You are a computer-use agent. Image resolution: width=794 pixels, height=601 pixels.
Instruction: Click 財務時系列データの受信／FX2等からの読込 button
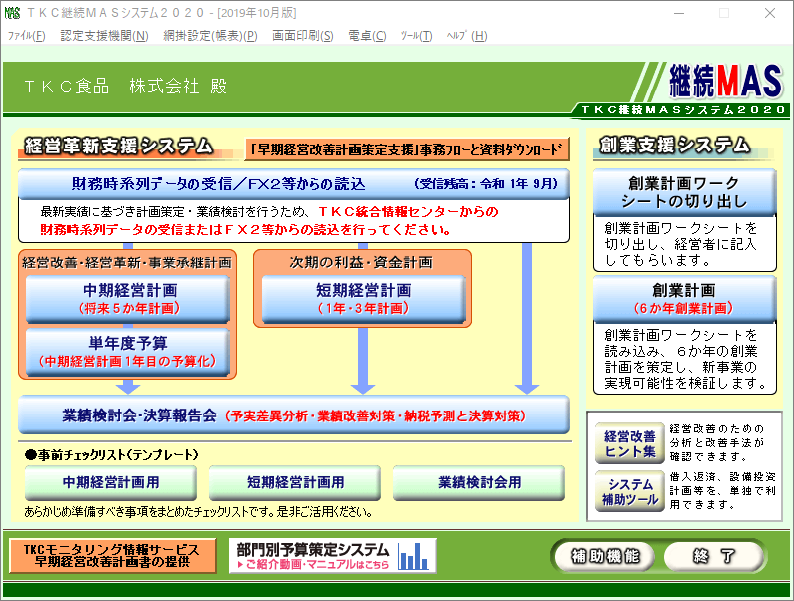(294, 184)
